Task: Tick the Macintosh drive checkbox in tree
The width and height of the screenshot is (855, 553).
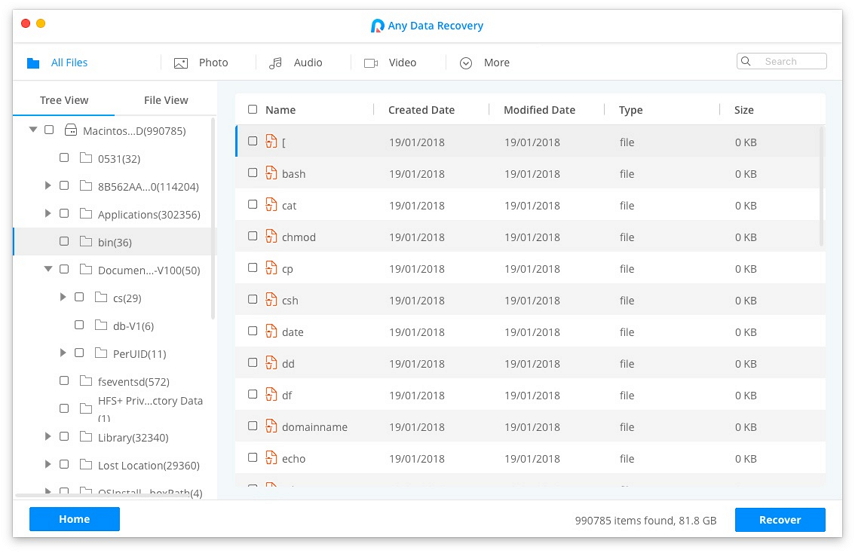Action: tap(49, 130)
